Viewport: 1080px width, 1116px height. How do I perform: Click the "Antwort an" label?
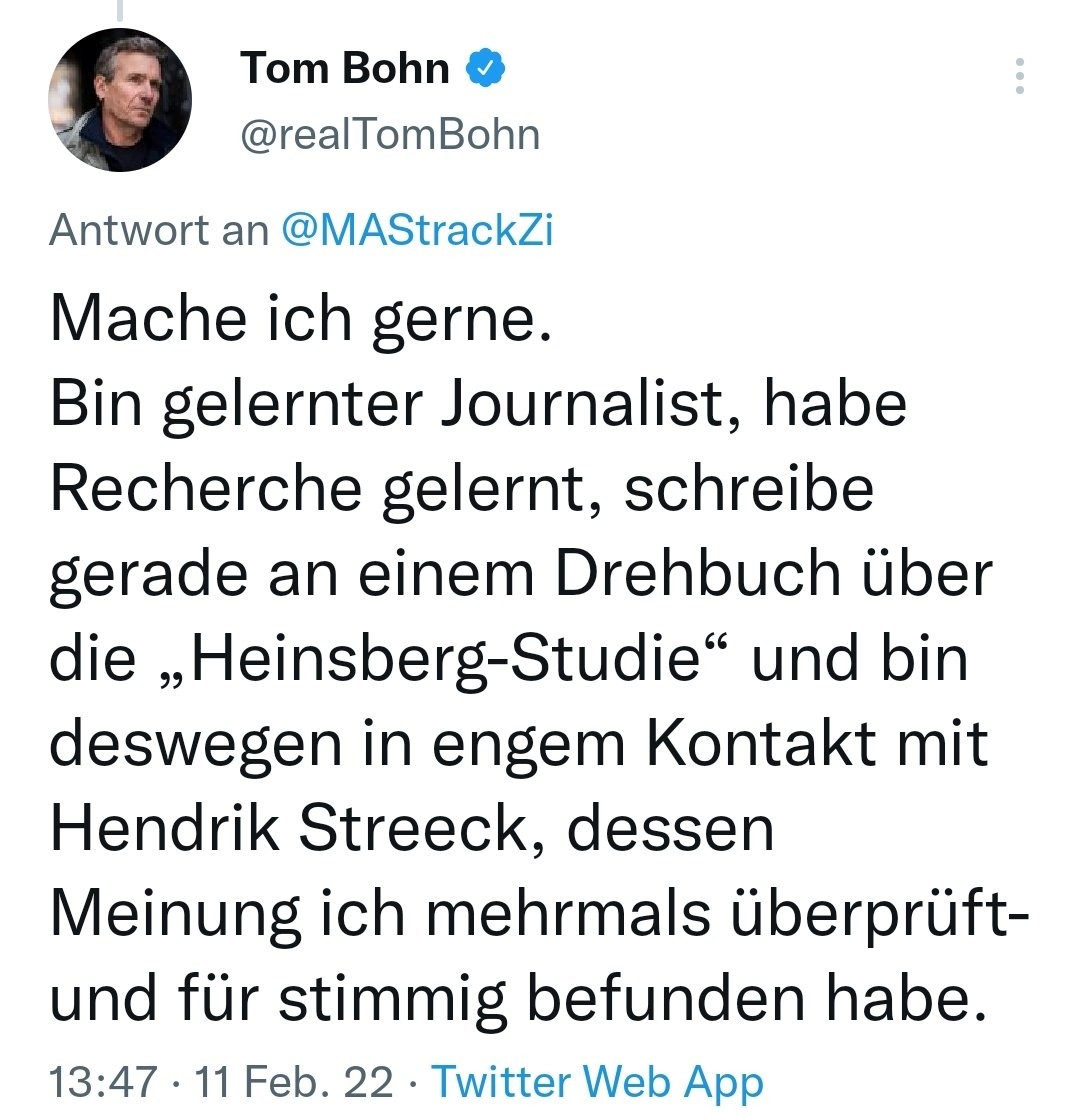tap(159, 231)
